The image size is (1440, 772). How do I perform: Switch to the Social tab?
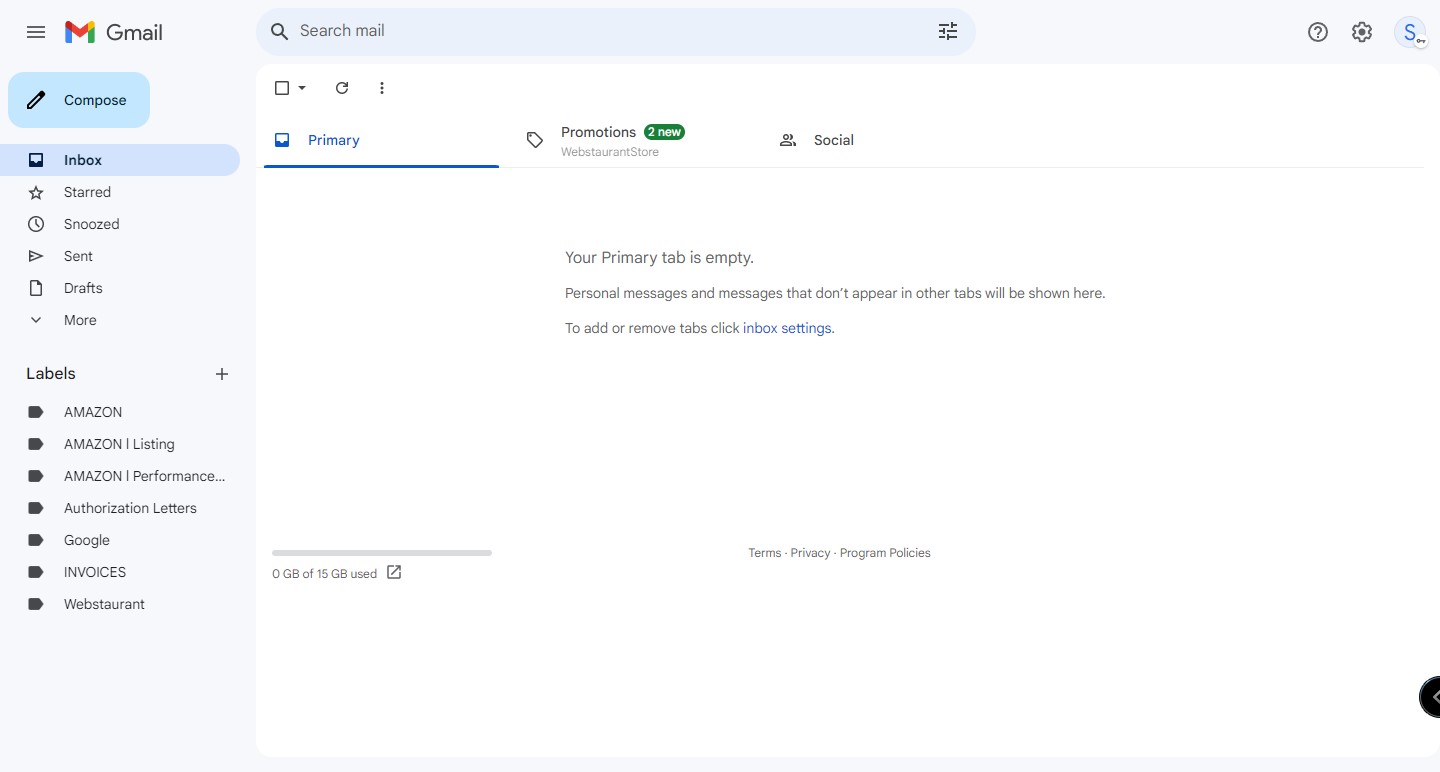coord(887,140)
